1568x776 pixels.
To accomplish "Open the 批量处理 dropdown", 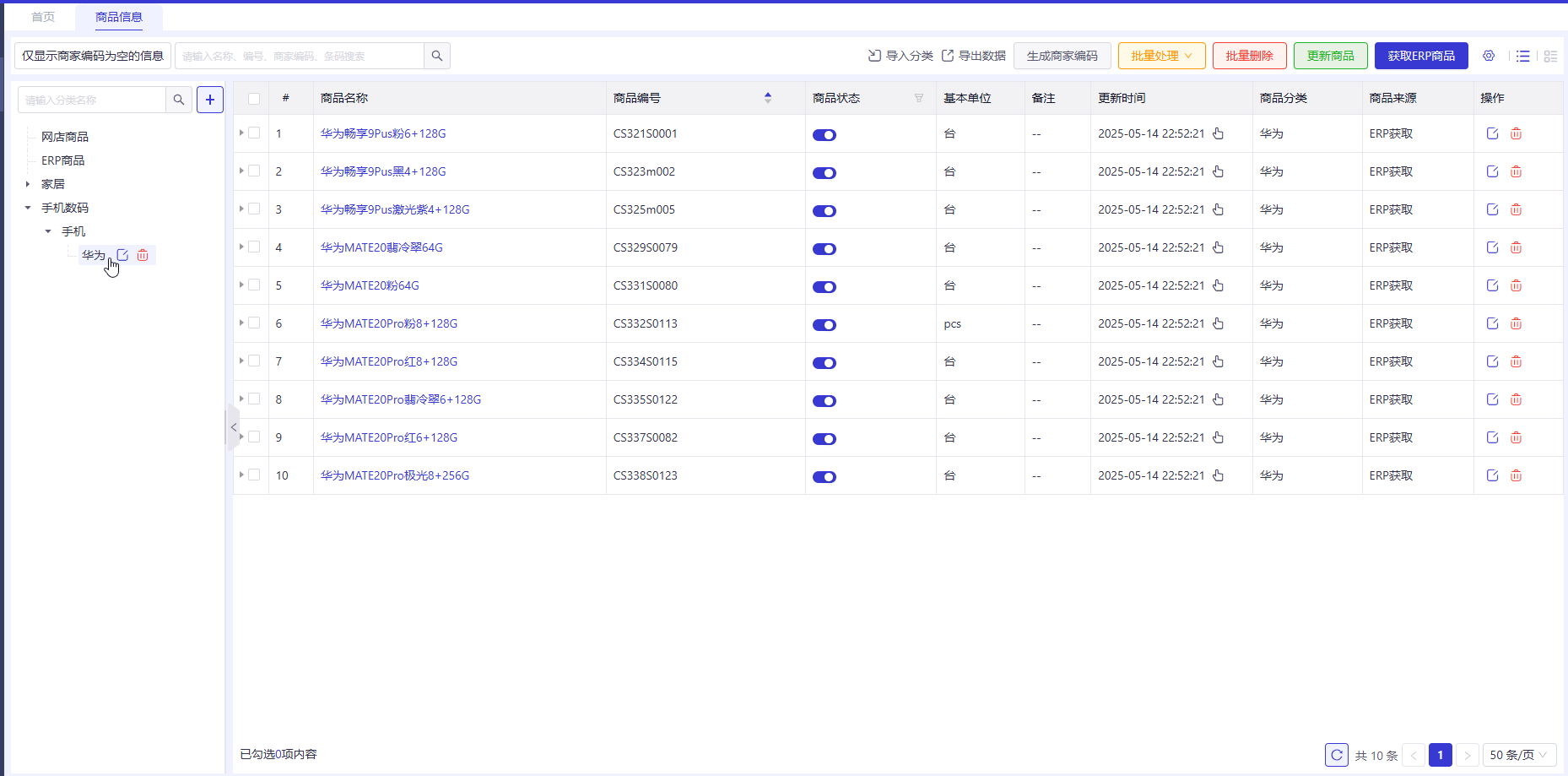I will click(1162, 56).
